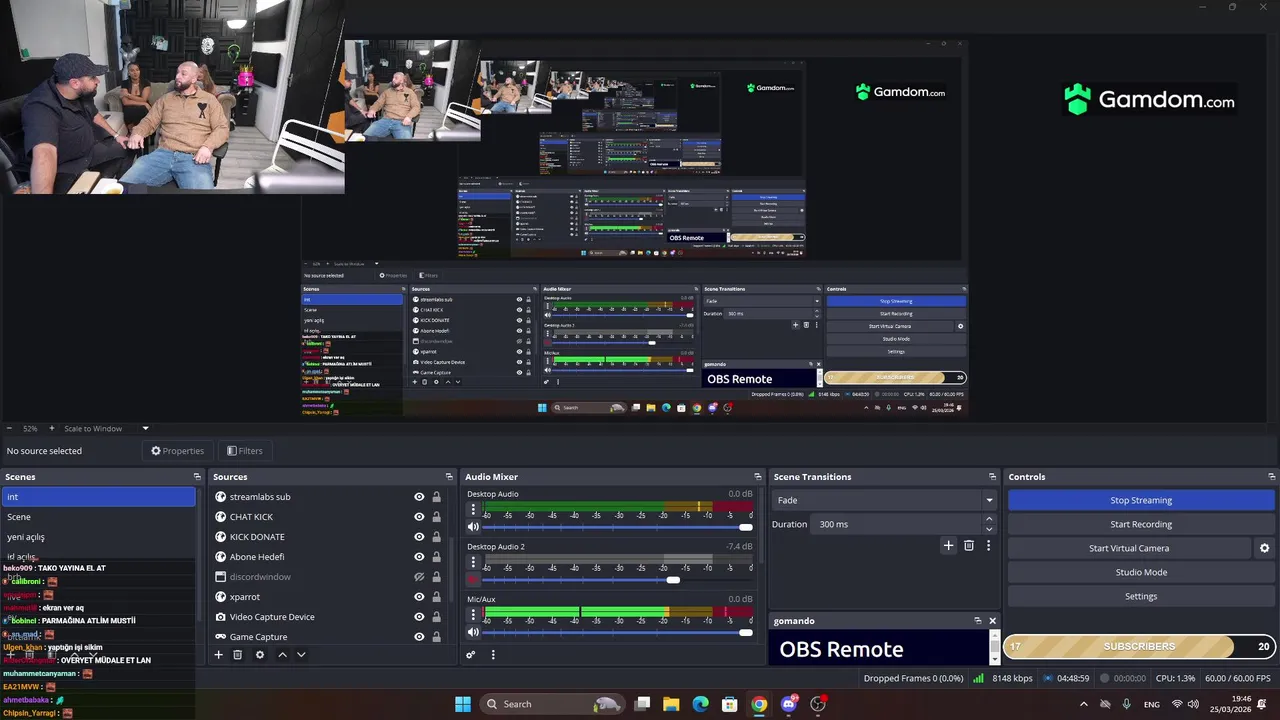
Task: Open OBS Settings from Controls
Action: (1141, 596)
